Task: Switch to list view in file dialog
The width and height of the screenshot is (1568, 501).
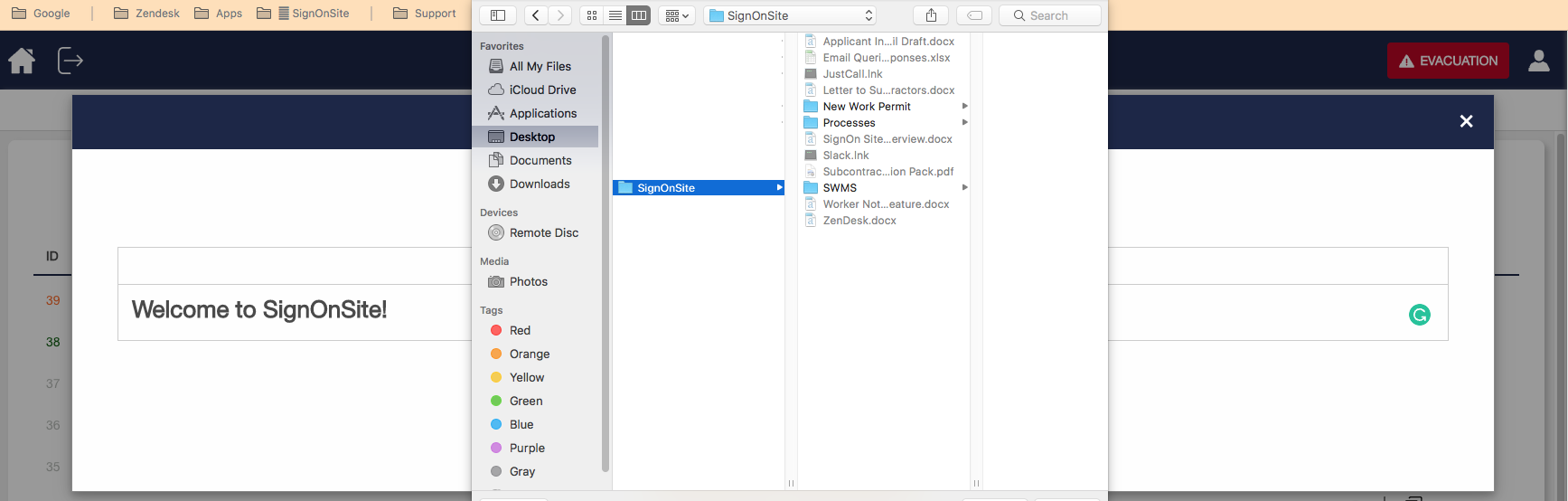Action: [615, 15]
